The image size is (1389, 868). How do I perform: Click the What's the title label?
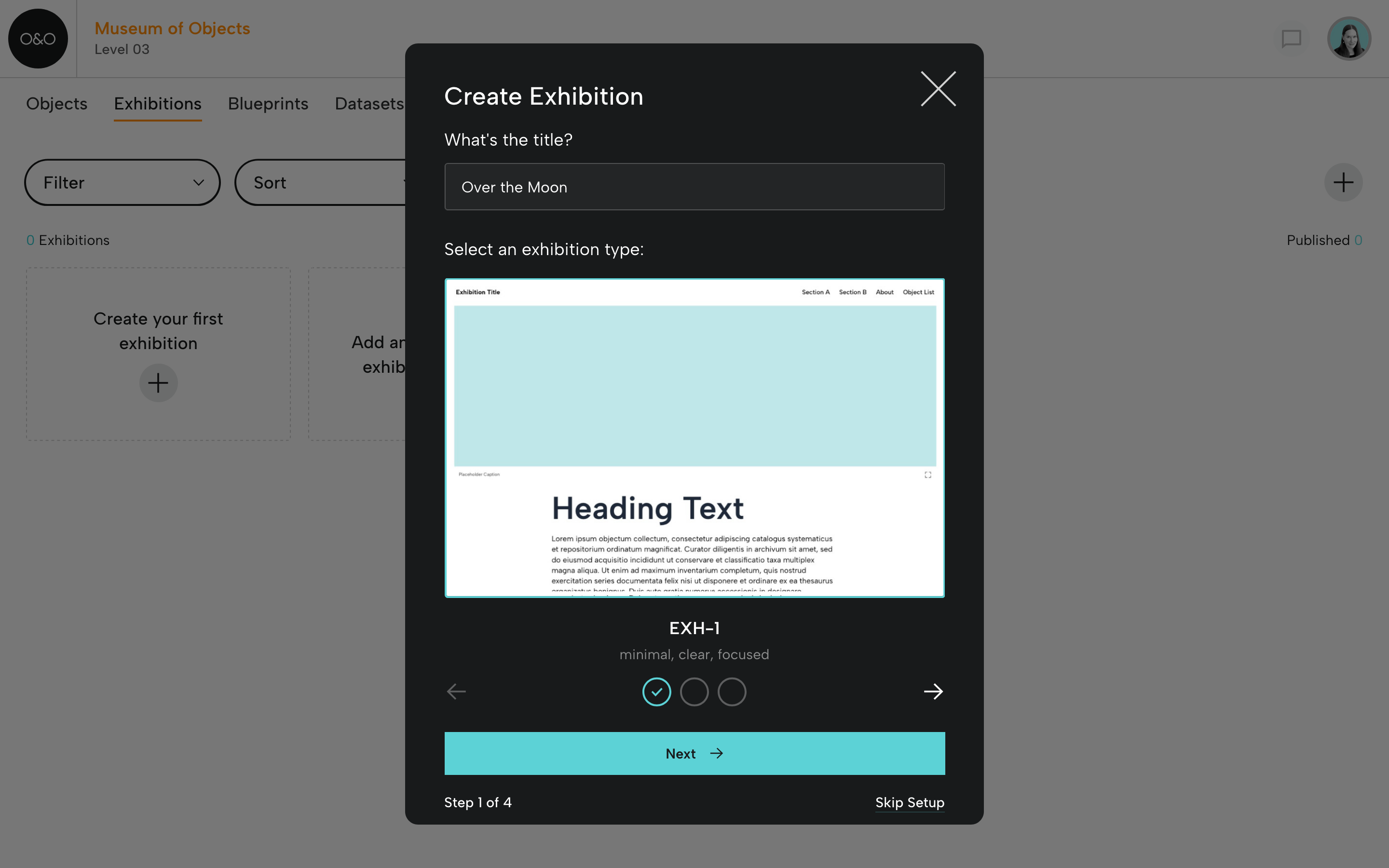point(508,139)
